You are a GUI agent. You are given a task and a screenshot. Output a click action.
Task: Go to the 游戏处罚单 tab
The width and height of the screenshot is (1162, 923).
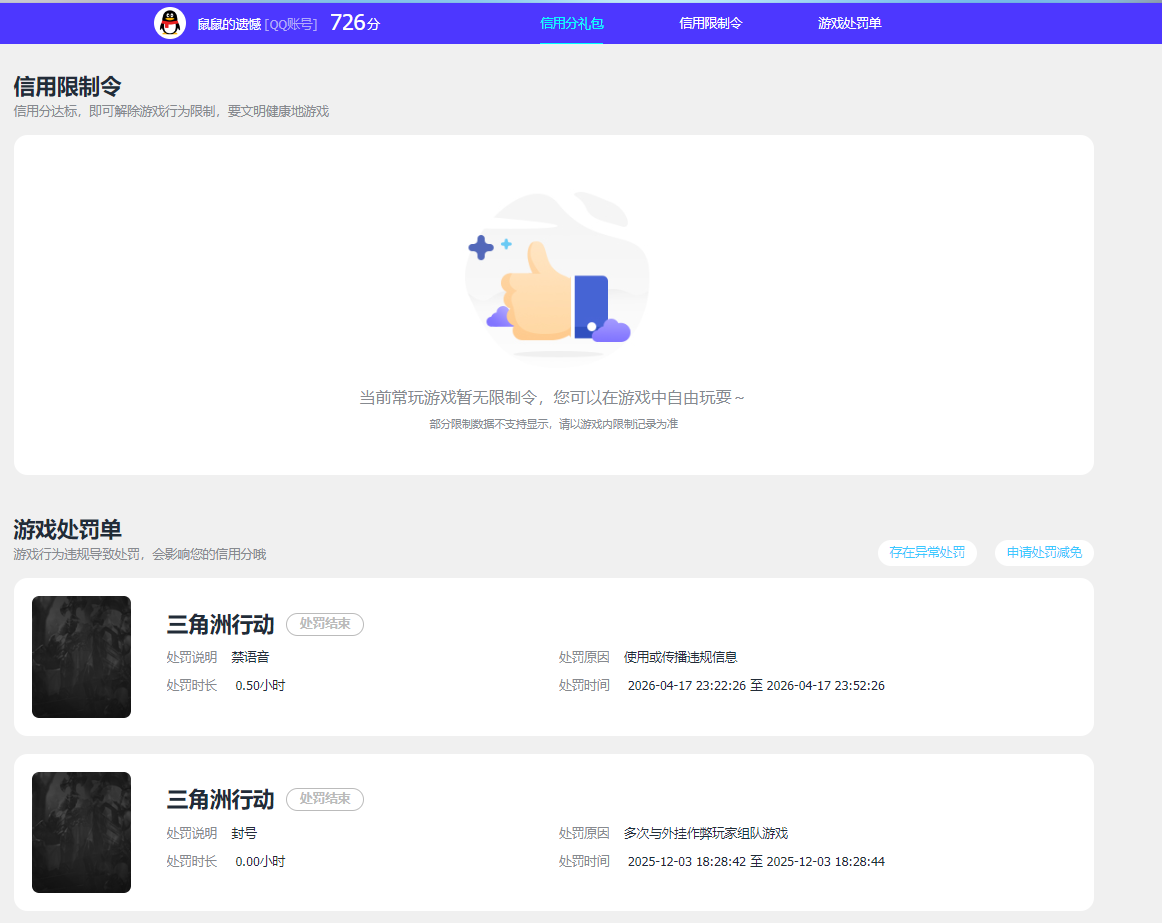(x=849, y=23)
